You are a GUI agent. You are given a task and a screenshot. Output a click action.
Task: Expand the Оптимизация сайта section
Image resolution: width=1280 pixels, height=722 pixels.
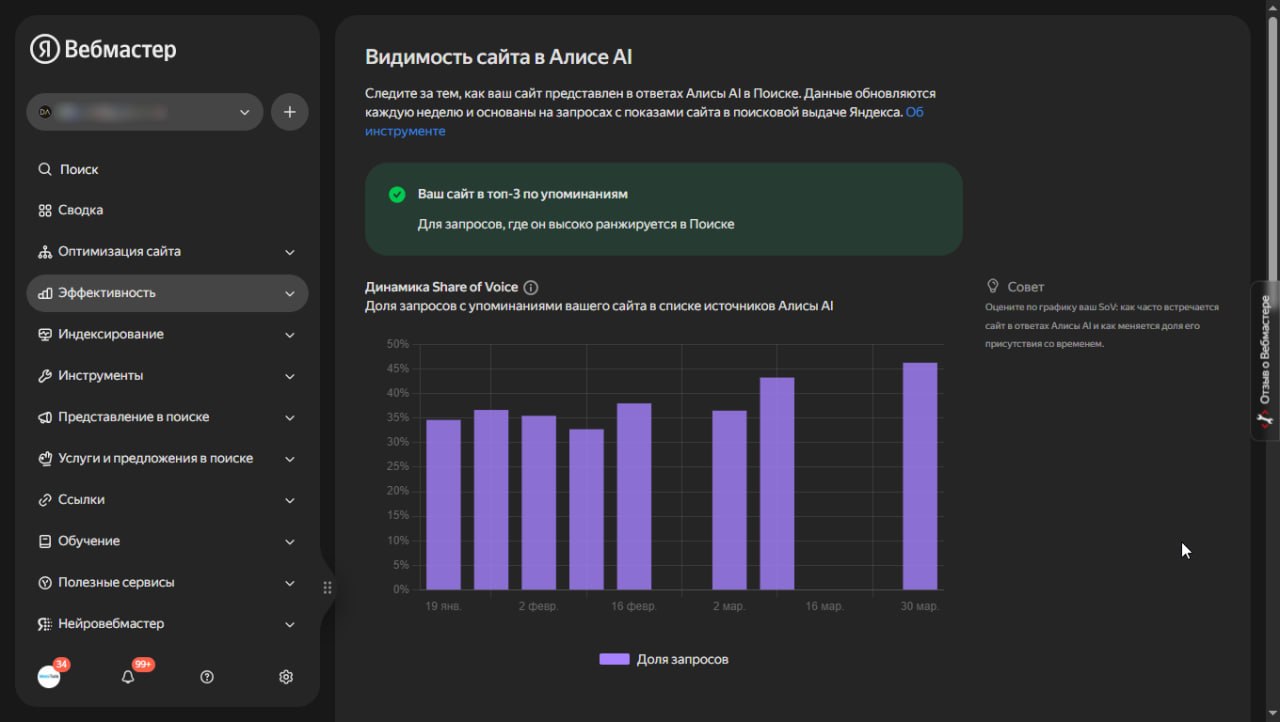pos(167,252)
